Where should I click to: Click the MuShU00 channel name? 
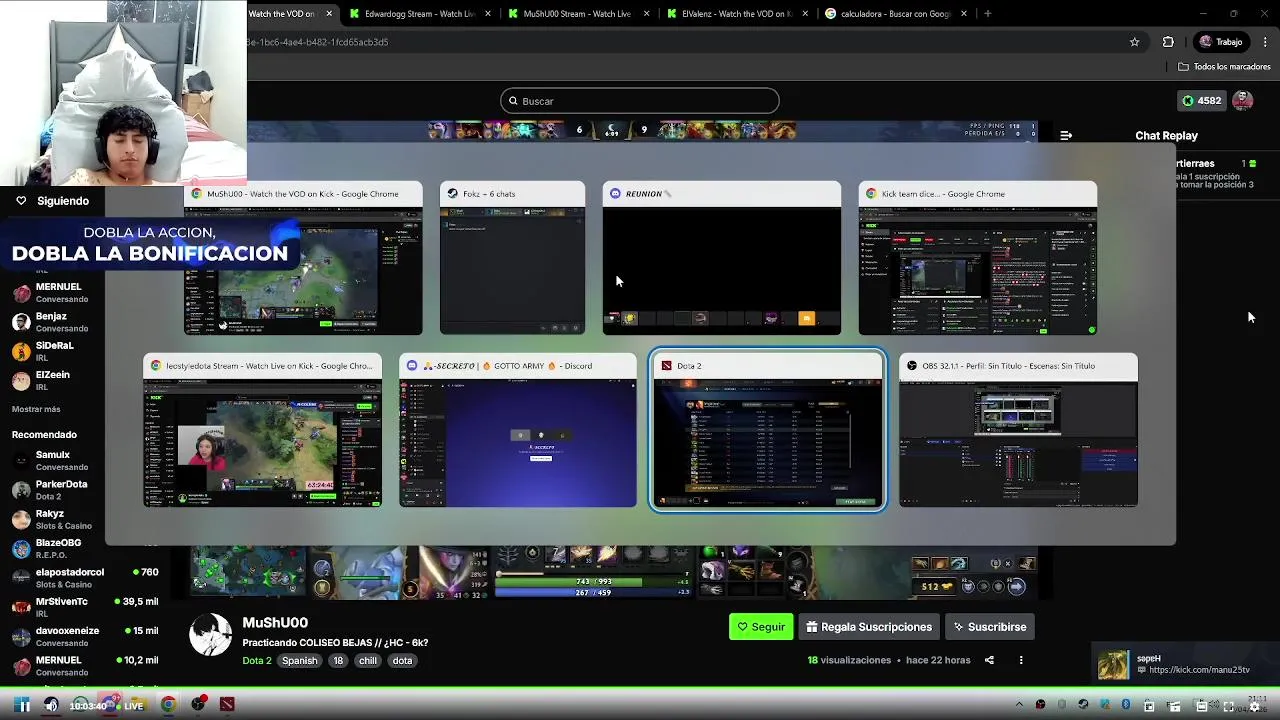(275, 623)
